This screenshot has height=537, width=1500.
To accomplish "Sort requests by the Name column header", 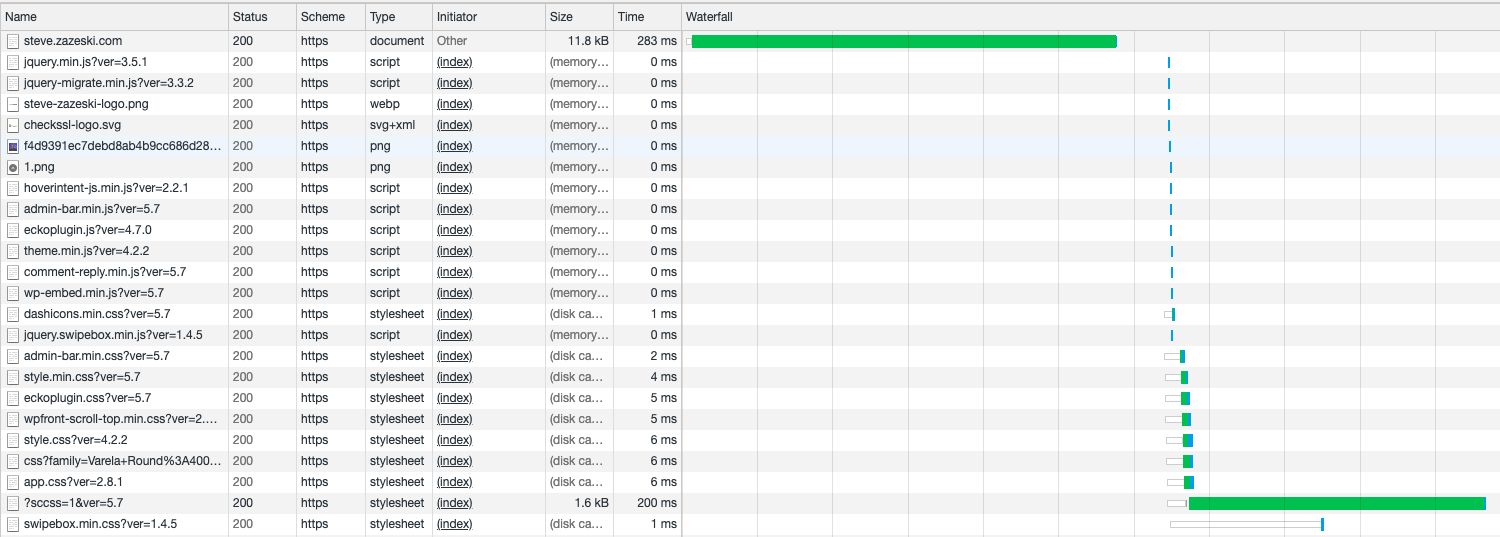I will (21, 17).
